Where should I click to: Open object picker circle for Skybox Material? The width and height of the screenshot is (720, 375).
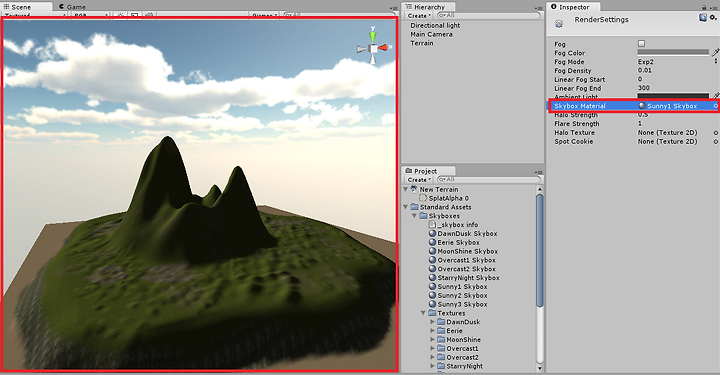715,106
